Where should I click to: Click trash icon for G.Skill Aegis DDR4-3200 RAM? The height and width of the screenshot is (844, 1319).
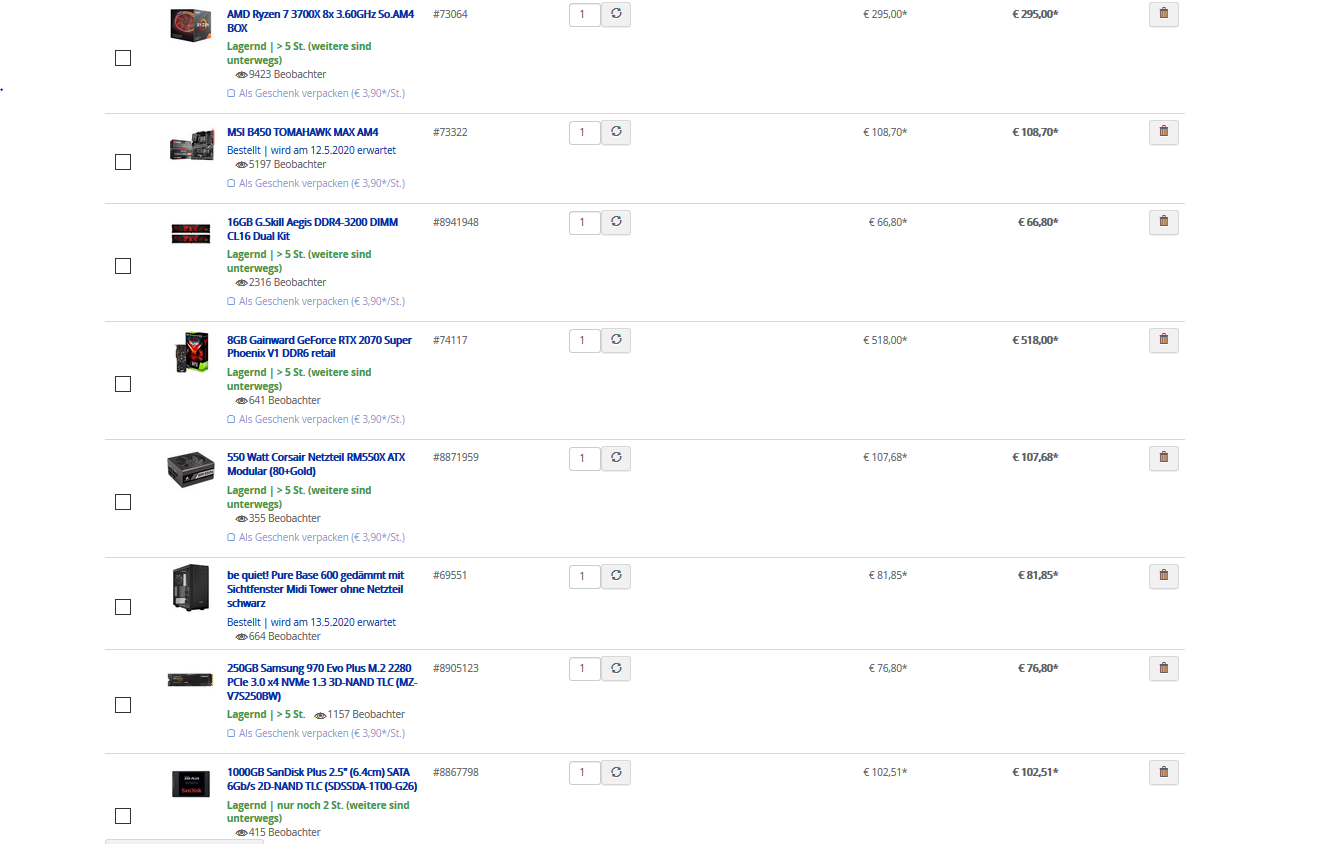point(1163,222)
